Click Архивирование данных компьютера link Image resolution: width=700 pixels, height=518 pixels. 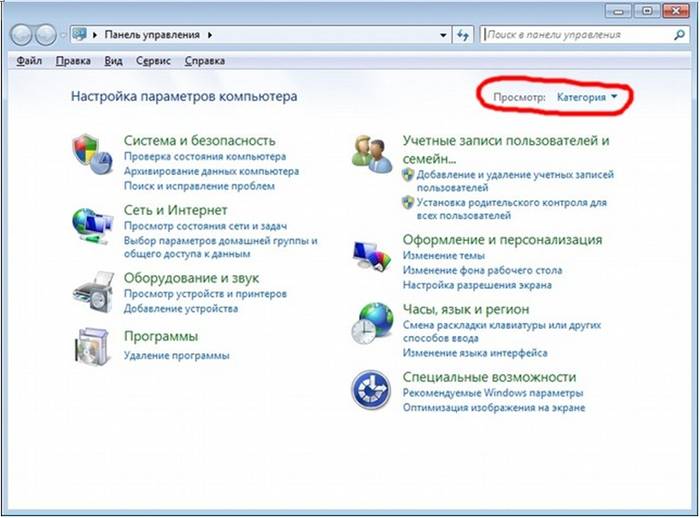coord(211,171)
